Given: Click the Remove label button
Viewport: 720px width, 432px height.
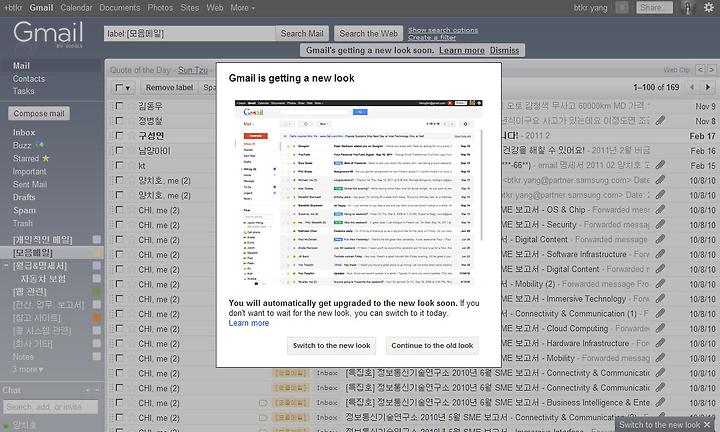Looking at the screenshot, I should (x=169, y=87).
